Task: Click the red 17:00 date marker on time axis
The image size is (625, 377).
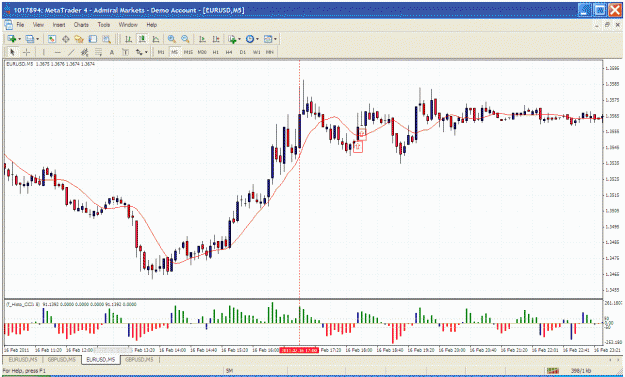Action: 299,350
